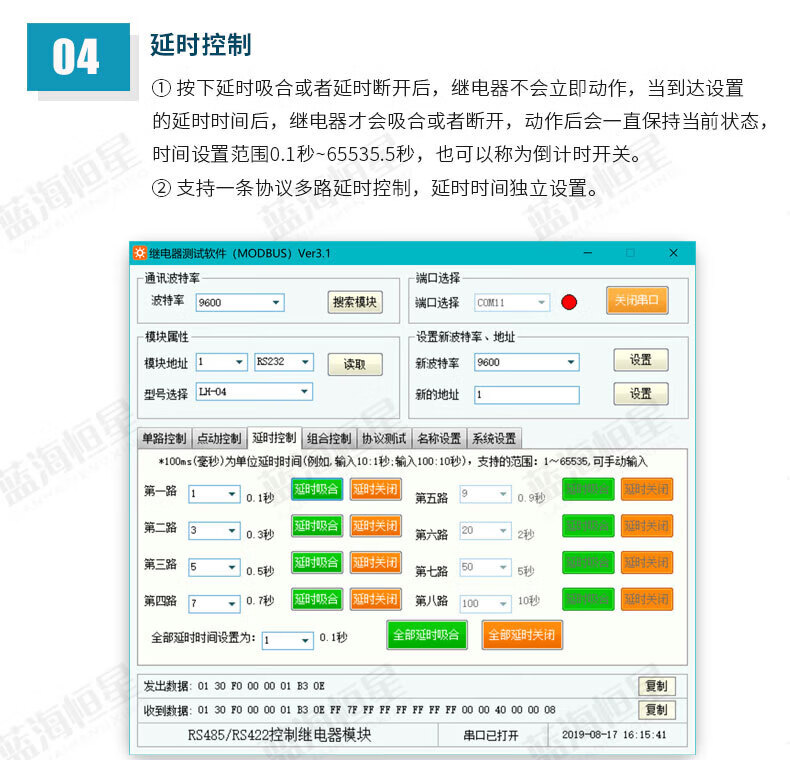Click 延时吸合 for 第二路

click(x=317, y=526)
